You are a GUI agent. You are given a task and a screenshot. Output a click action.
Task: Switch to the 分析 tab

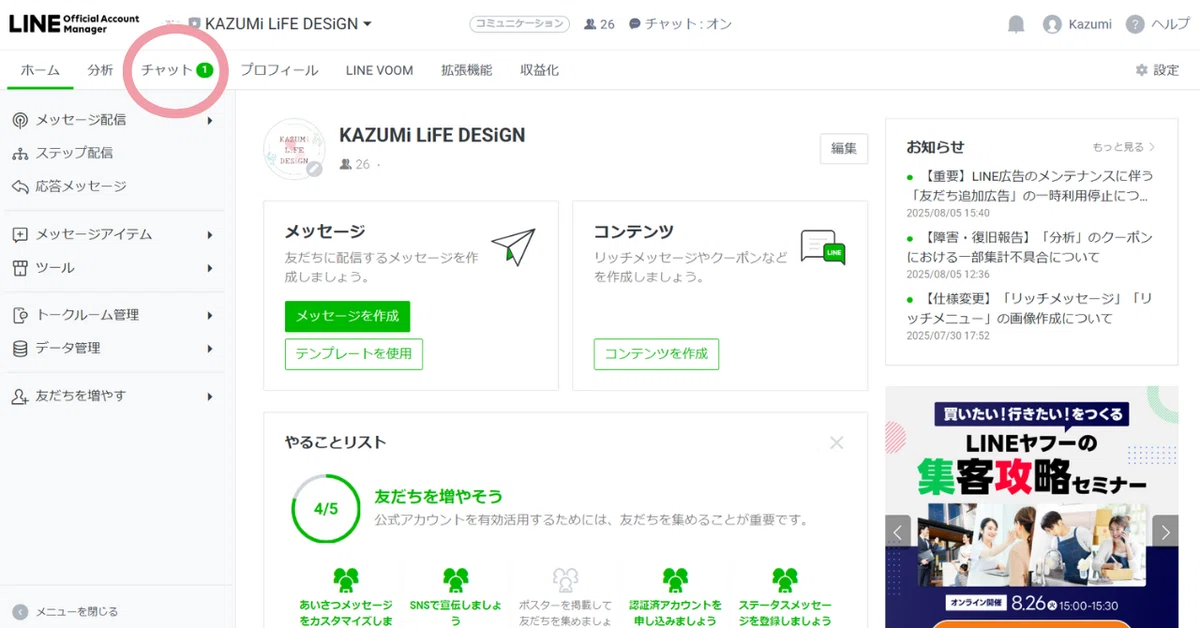coord(100,70)
